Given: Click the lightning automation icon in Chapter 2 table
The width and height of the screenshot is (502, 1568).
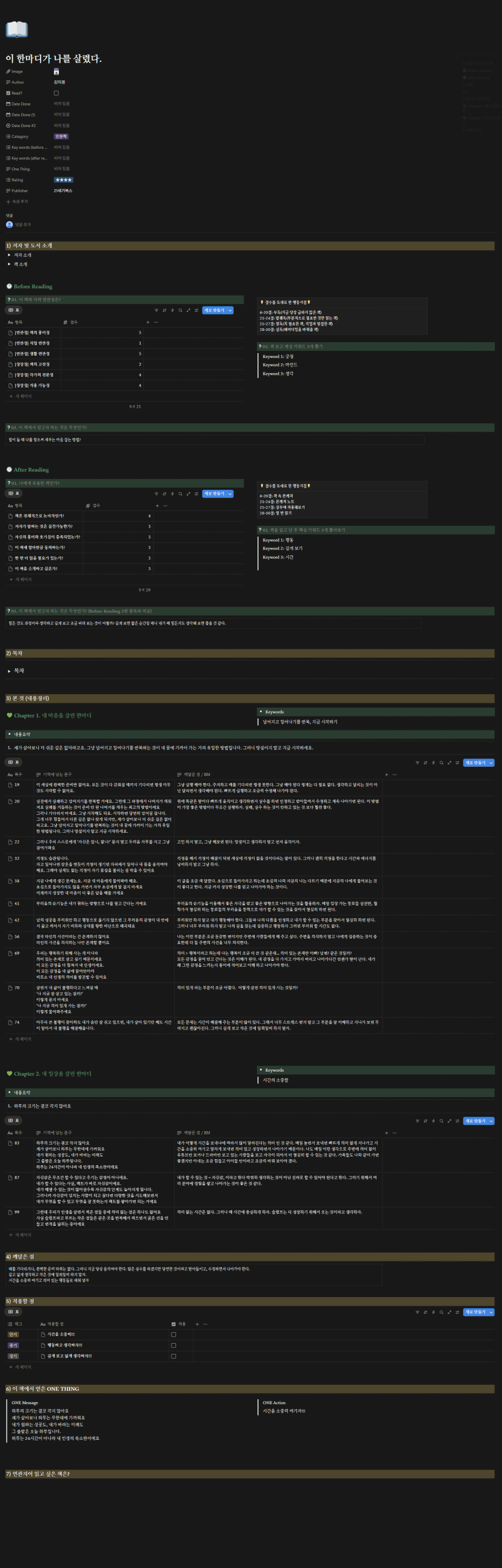Looking at the screenshot, I should click(433, 1121).
